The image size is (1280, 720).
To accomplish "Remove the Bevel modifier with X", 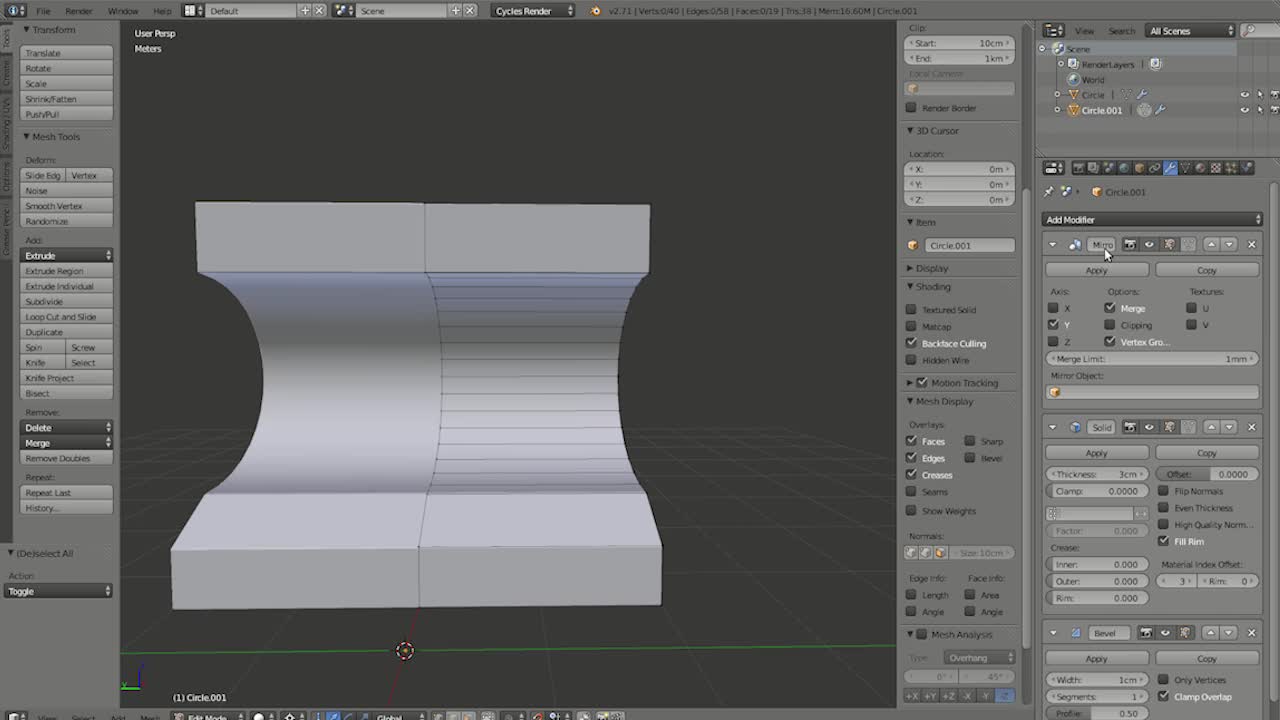I will 1251,633.
